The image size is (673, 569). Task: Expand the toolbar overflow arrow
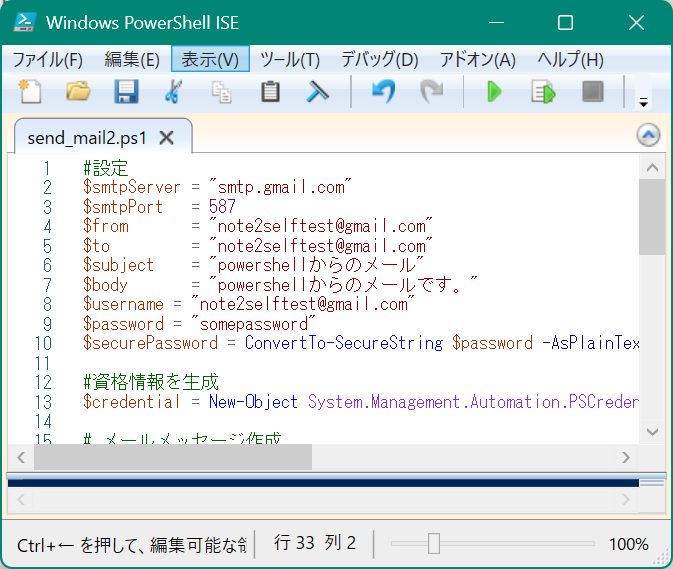[x=644, y=102]
